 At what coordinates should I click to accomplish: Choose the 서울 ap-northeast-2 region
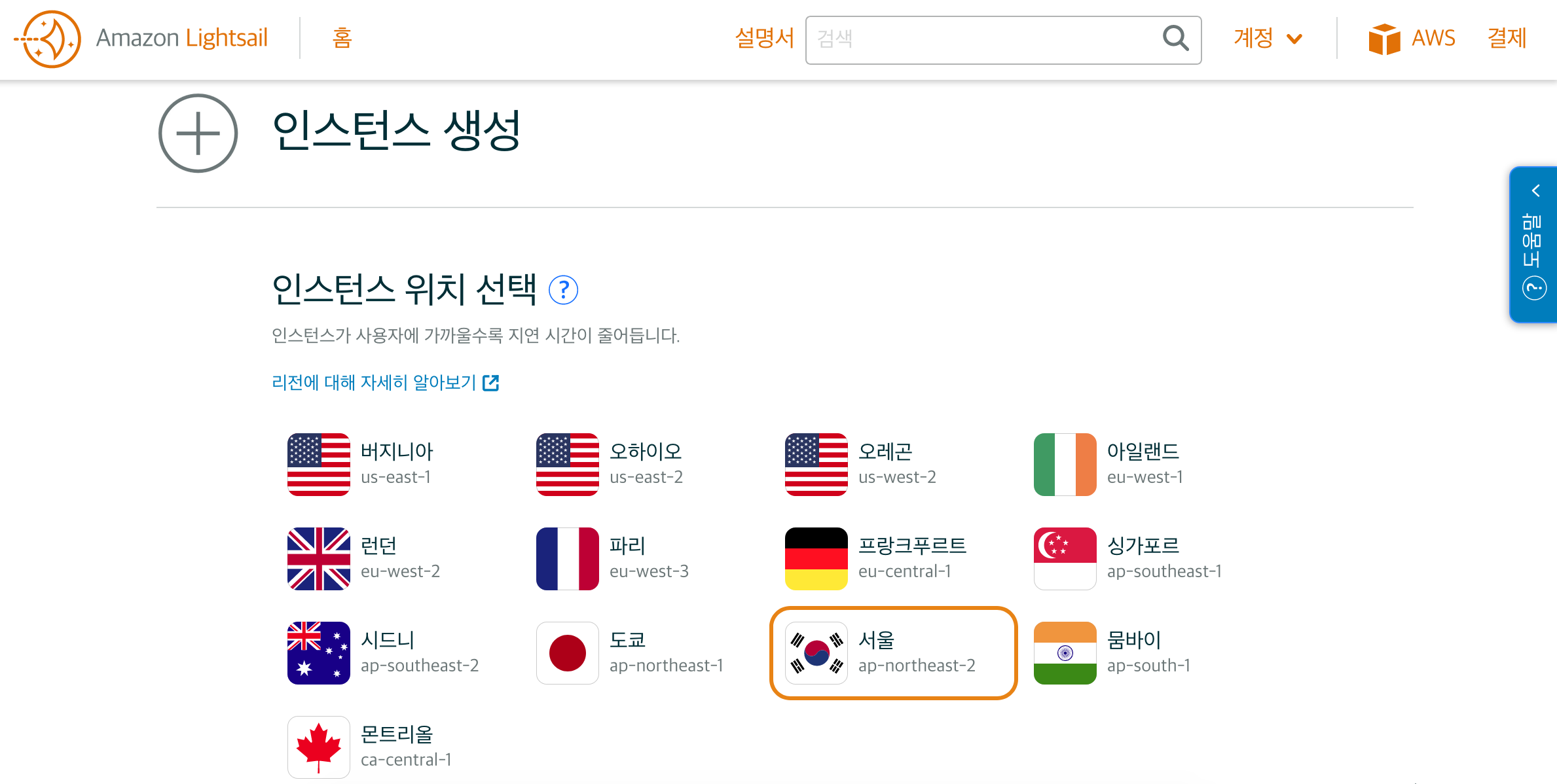pyautogui.click(x=893, y=652)
